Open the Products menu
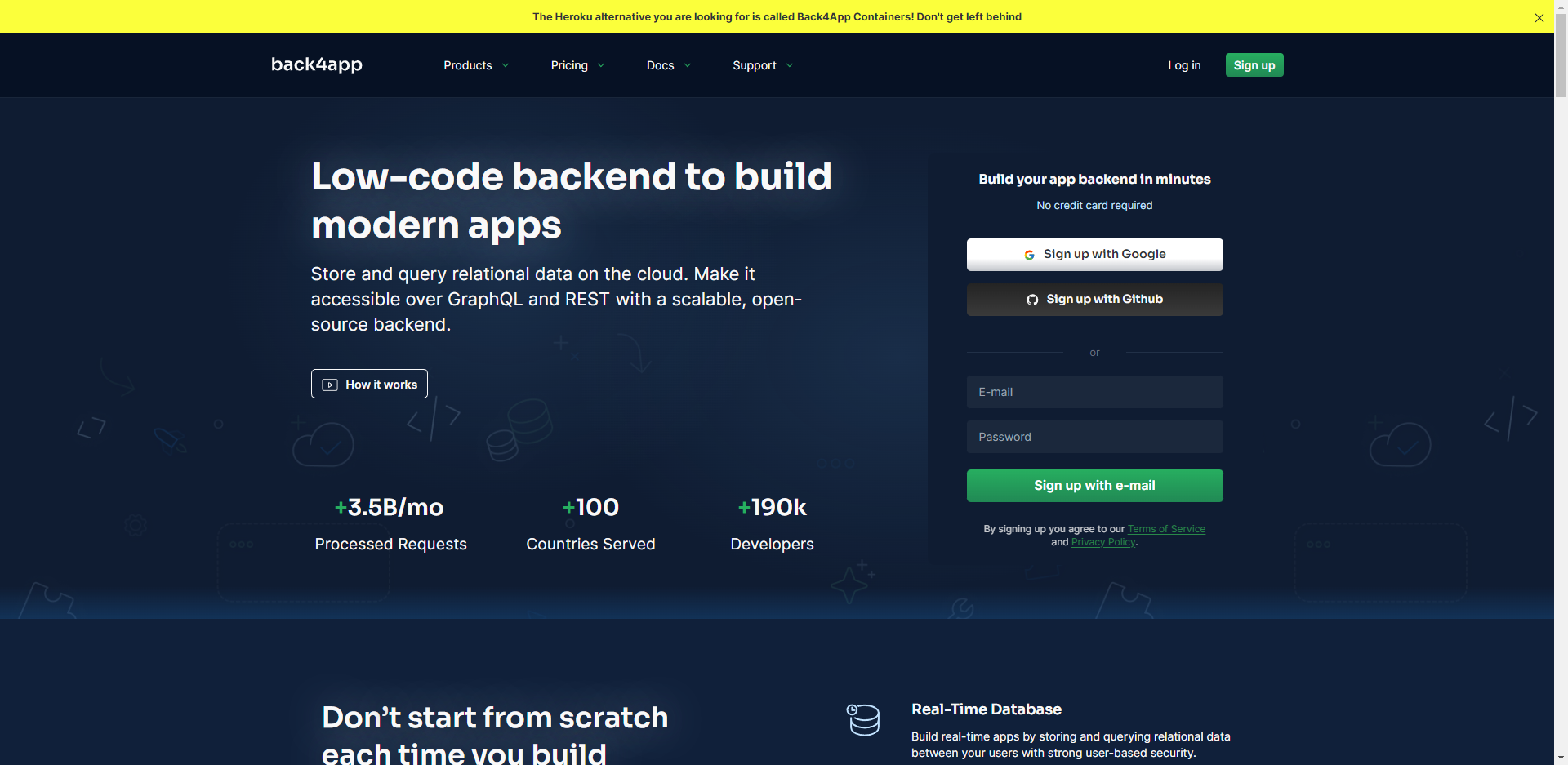This screenshot has width=1568, height=765. click(468, 65)
